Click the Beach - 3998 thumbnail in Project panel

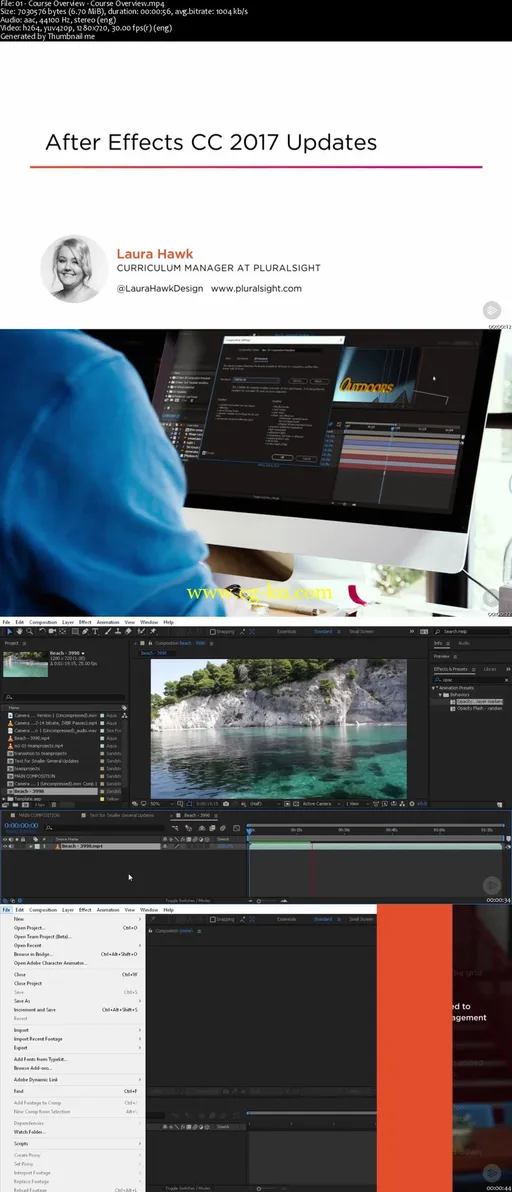(x=25, y=664)
